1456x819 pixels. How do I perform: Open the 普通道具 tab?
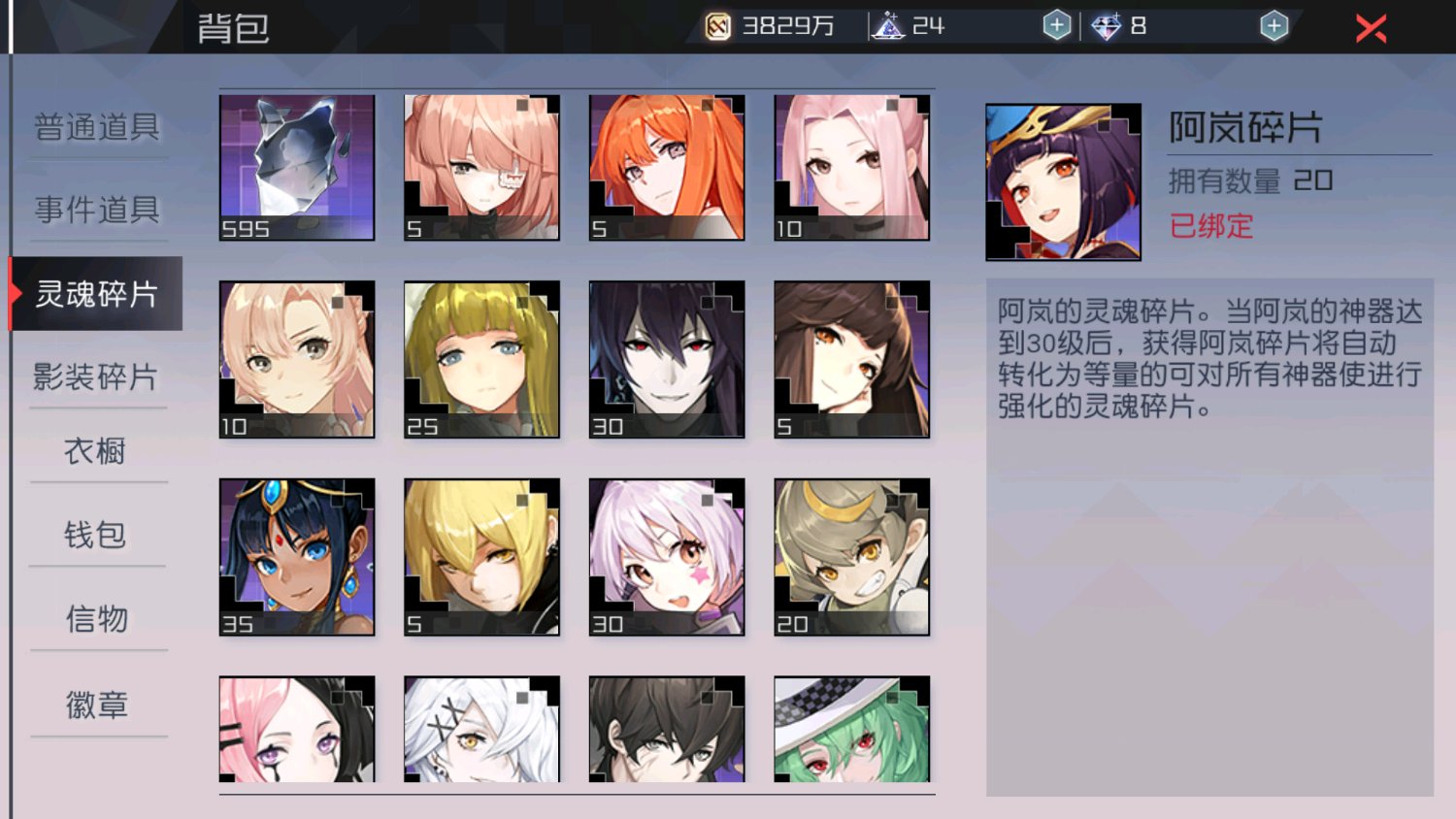(97, 127)
